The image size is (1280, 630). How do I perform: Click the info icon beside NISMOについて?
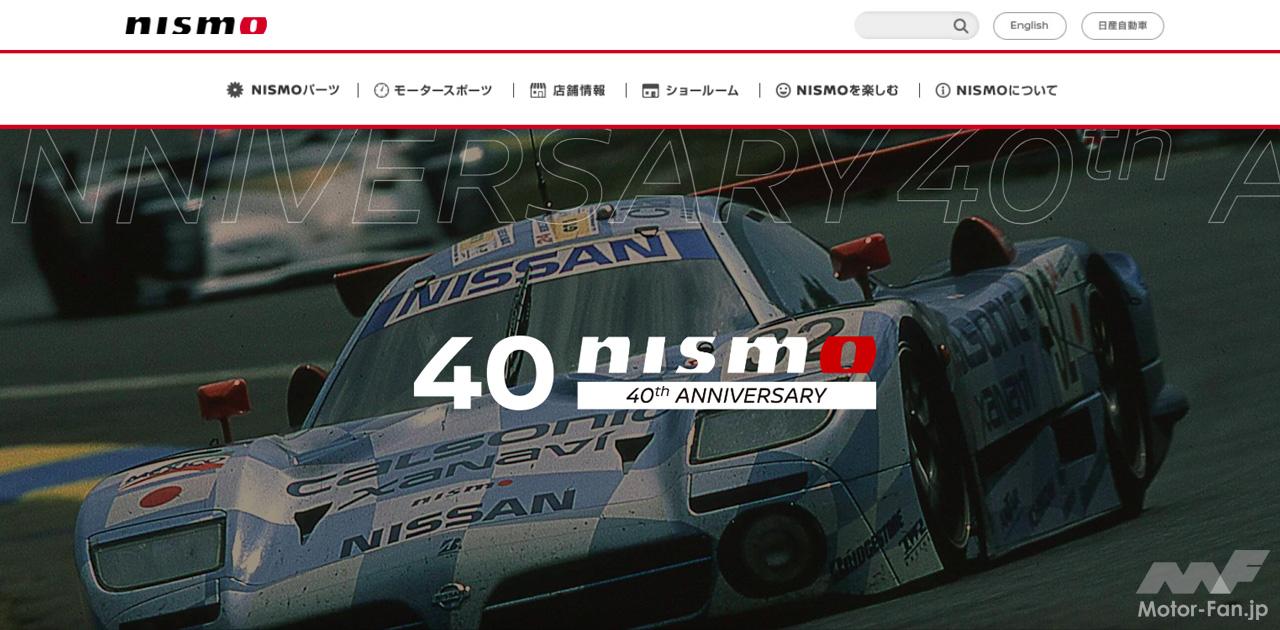942,90
